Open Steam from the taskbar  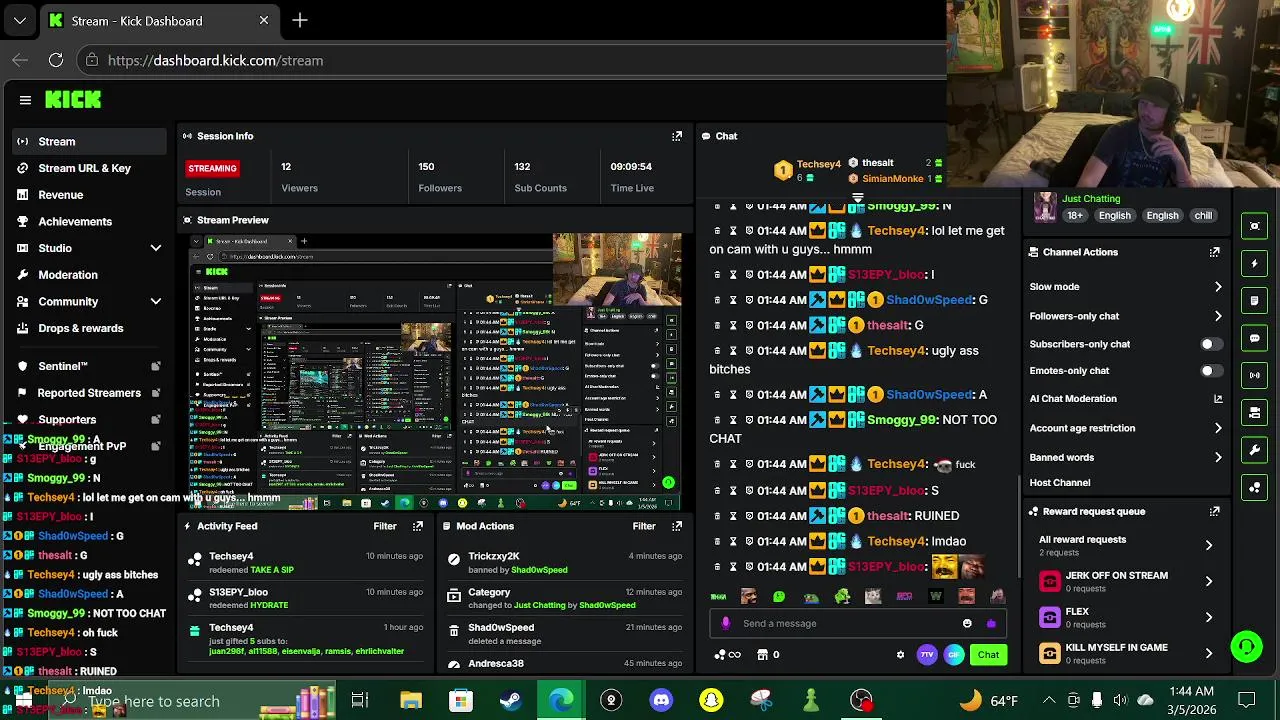point(511,700)
